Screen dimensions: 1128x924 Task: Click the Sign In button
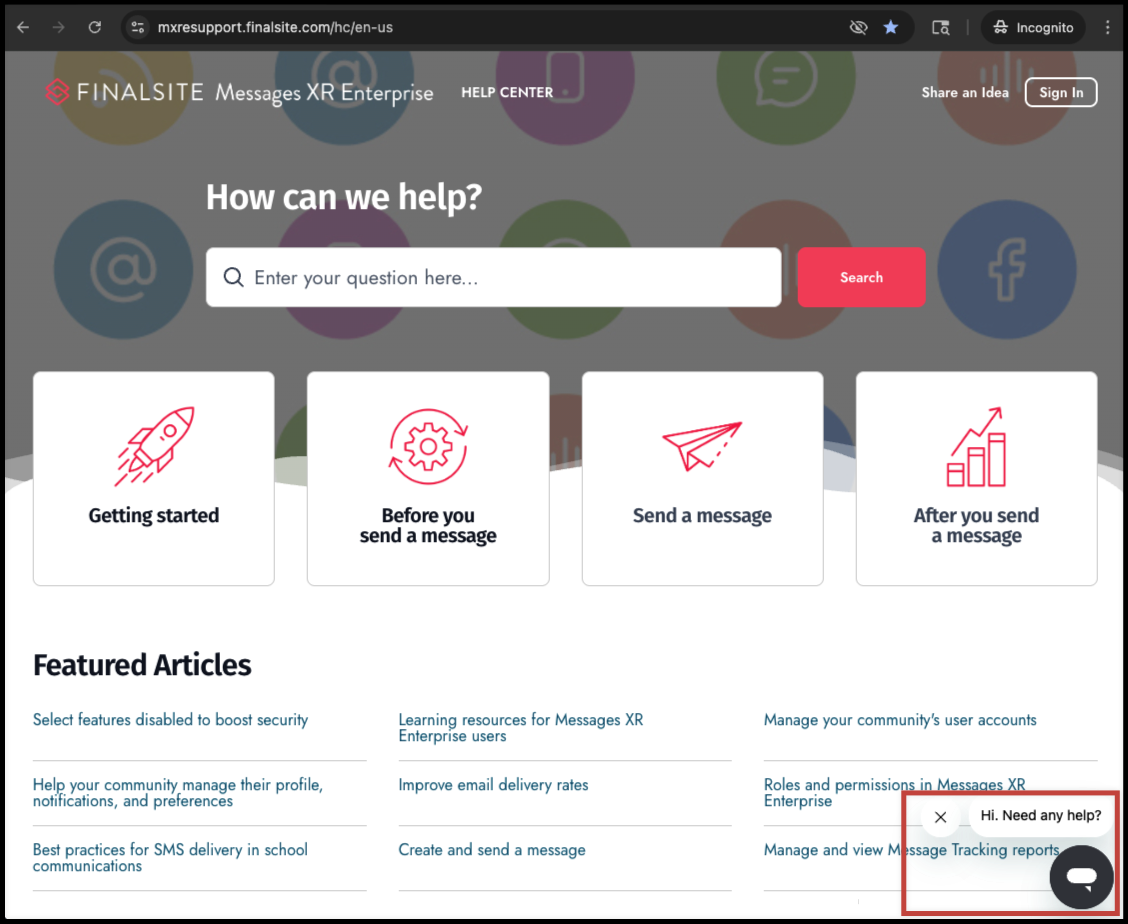1061,92
